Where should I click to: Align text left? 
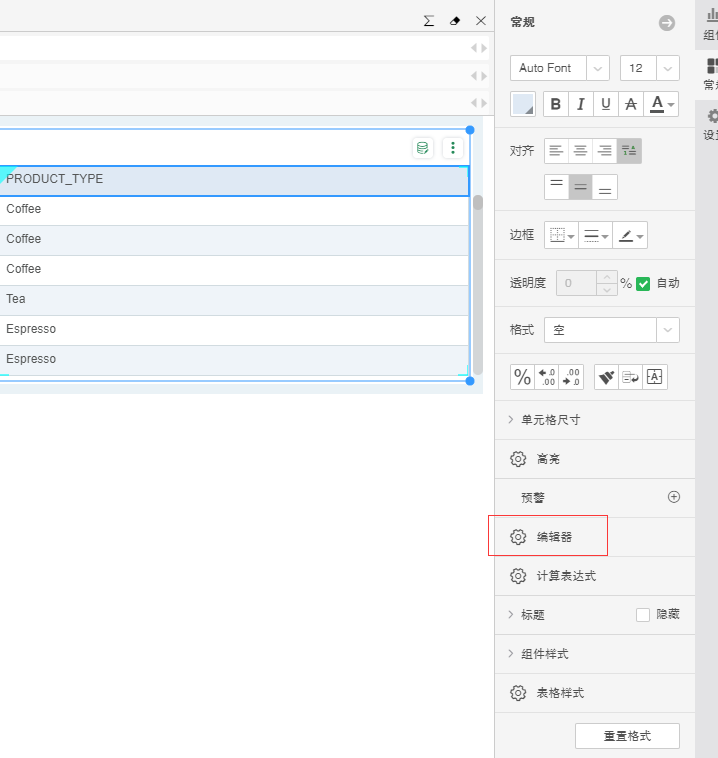coord(556,151)
